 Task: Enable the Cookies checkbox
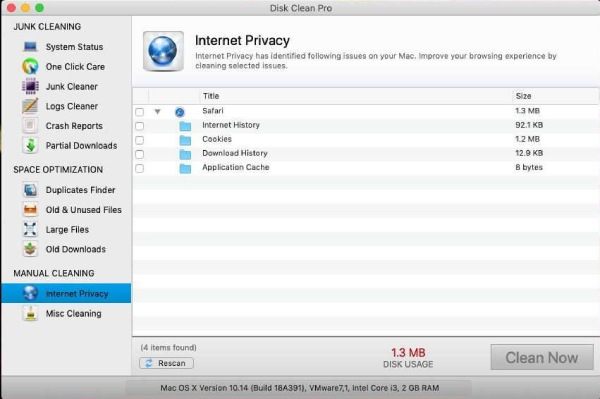[x=140, y=140]
